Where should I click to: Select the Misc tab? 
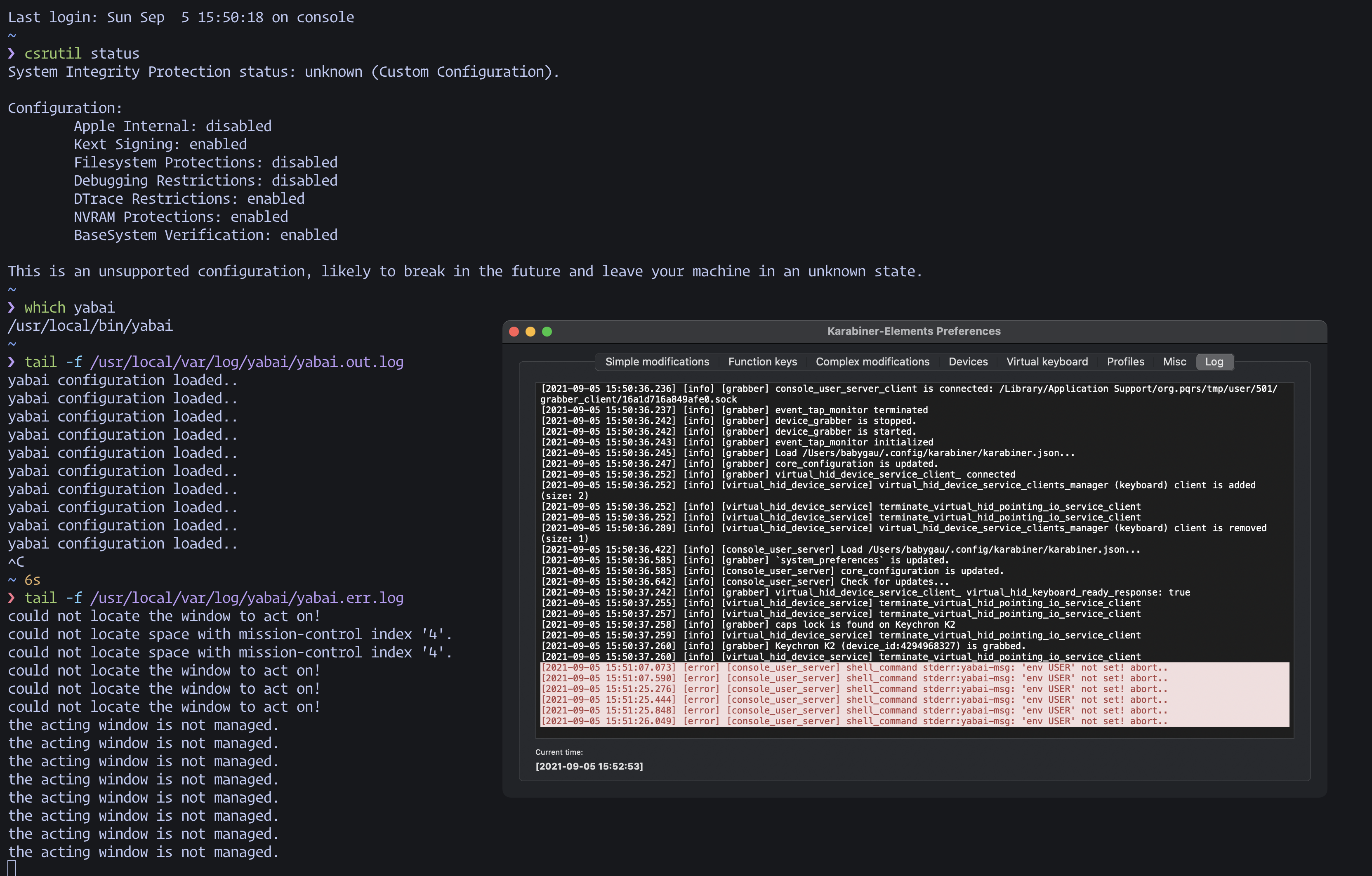coord(1174,362)
